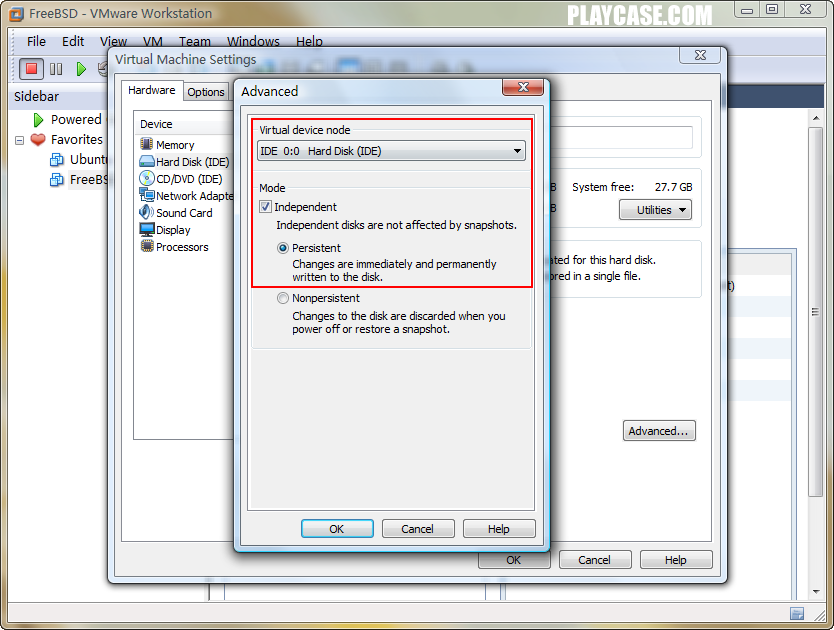Click the Suspend (pause) toolbar icon
The image size is (834, 630).
tap(56, 69)
